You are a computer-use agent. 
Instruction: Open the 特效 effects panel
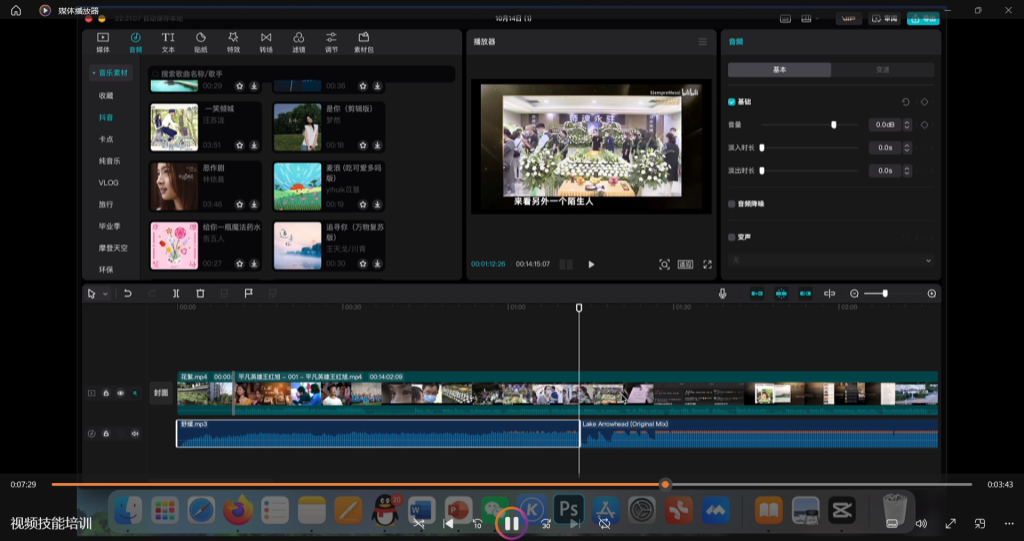pyautogui.click(x=233, y=42)
